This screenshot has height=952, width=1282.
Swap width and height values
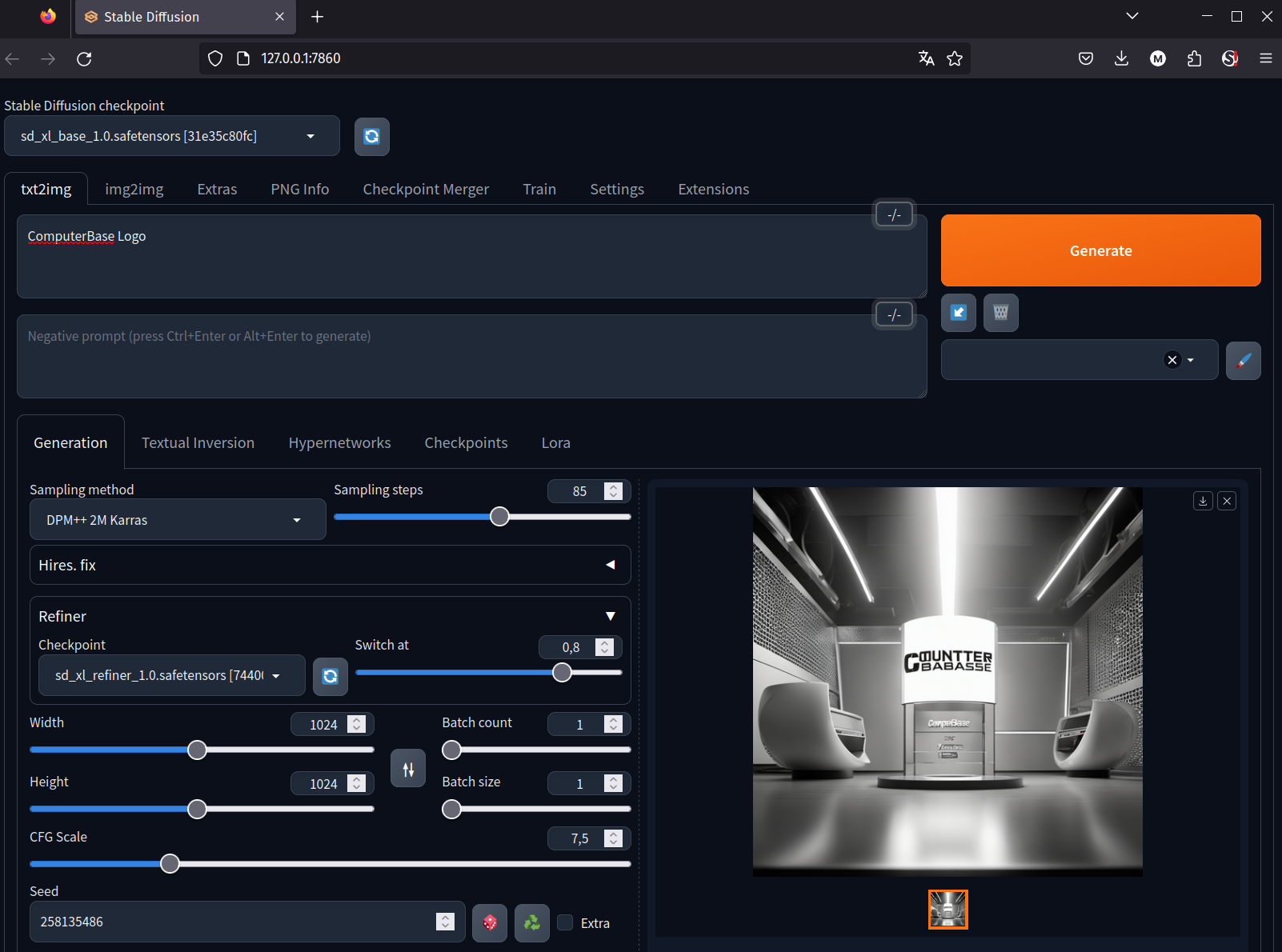[408, 769]
